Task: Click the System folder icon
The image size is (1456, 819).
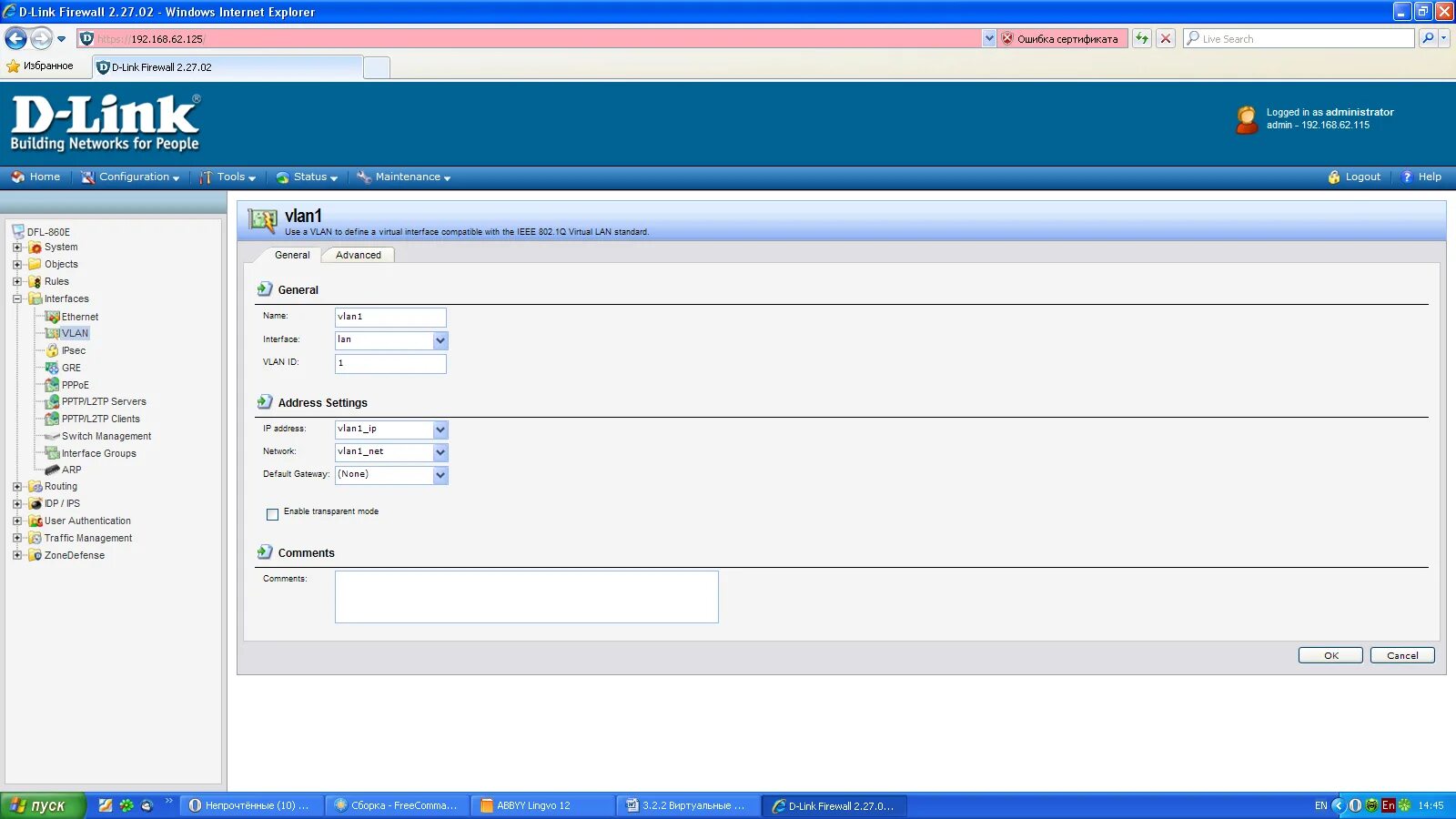Action: click(x=35, y=247)
